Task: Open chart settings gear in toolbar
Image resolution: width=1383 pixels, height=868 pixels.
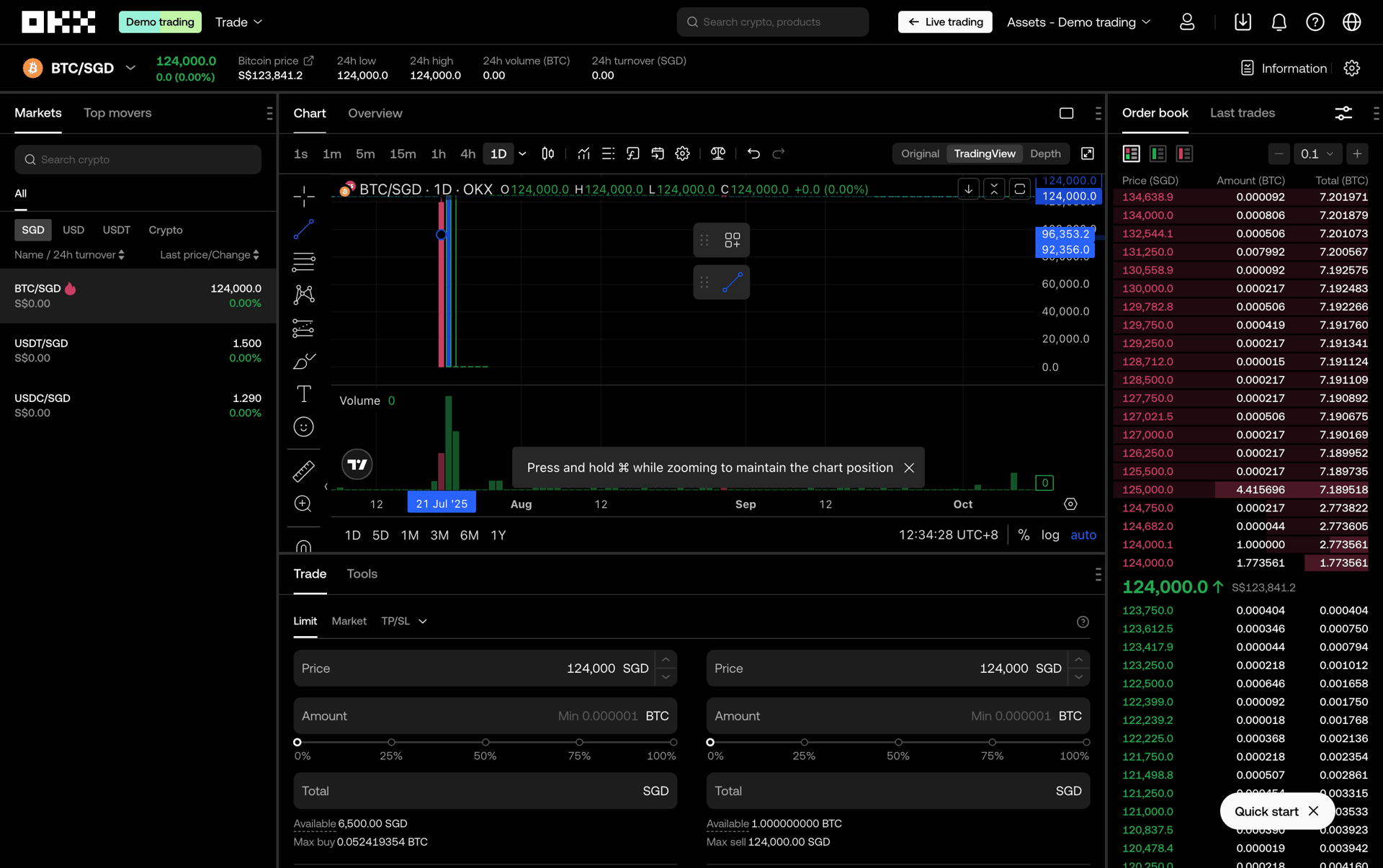Action: pyautogui.click(x=682, y=153)
